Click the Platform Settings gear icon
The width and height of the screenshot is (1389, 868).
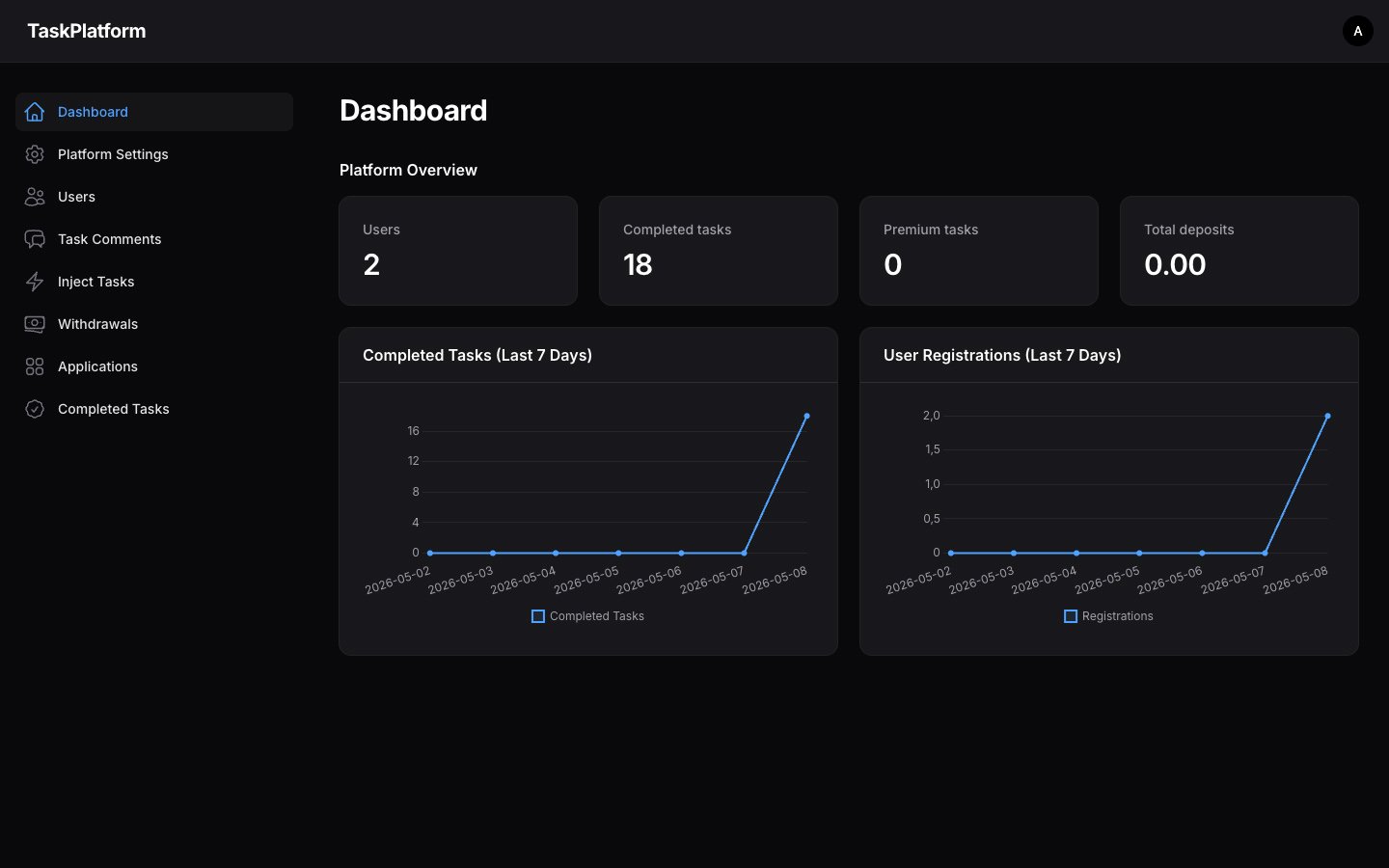(x=35, y=154)
